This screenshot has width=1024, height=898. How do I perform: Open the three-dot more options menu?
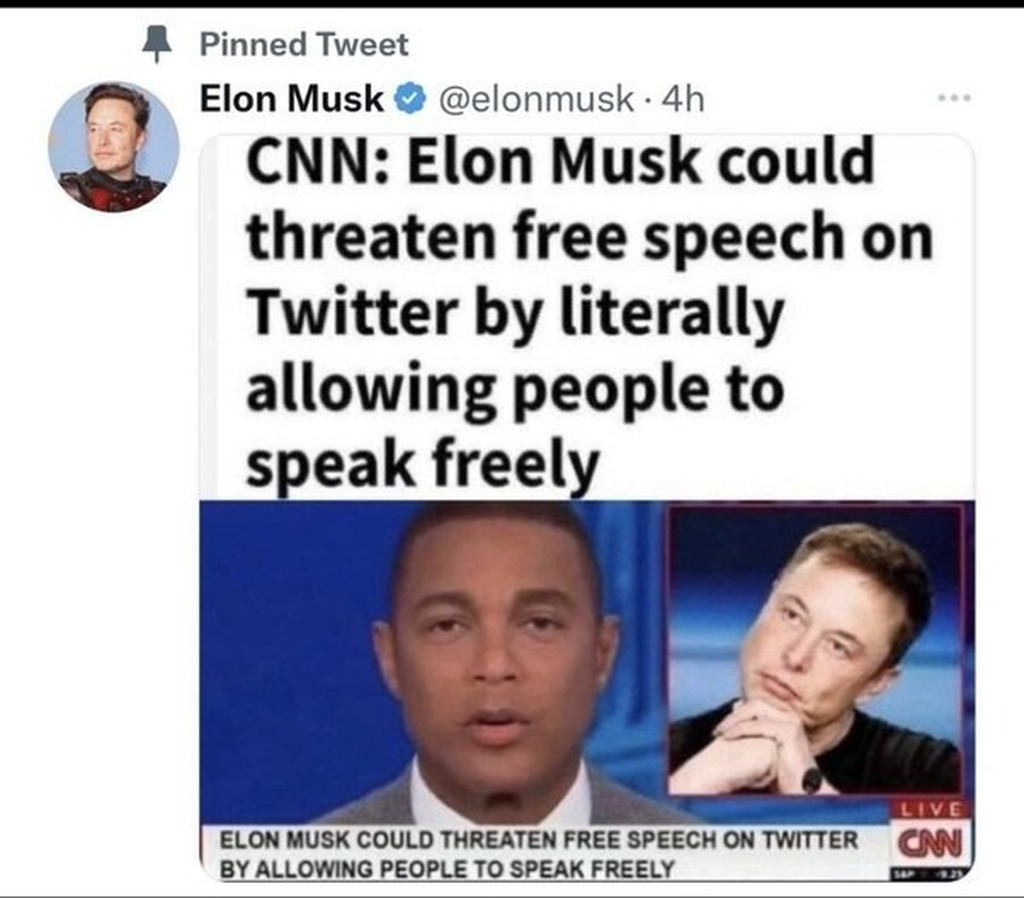tap(956, 99)
